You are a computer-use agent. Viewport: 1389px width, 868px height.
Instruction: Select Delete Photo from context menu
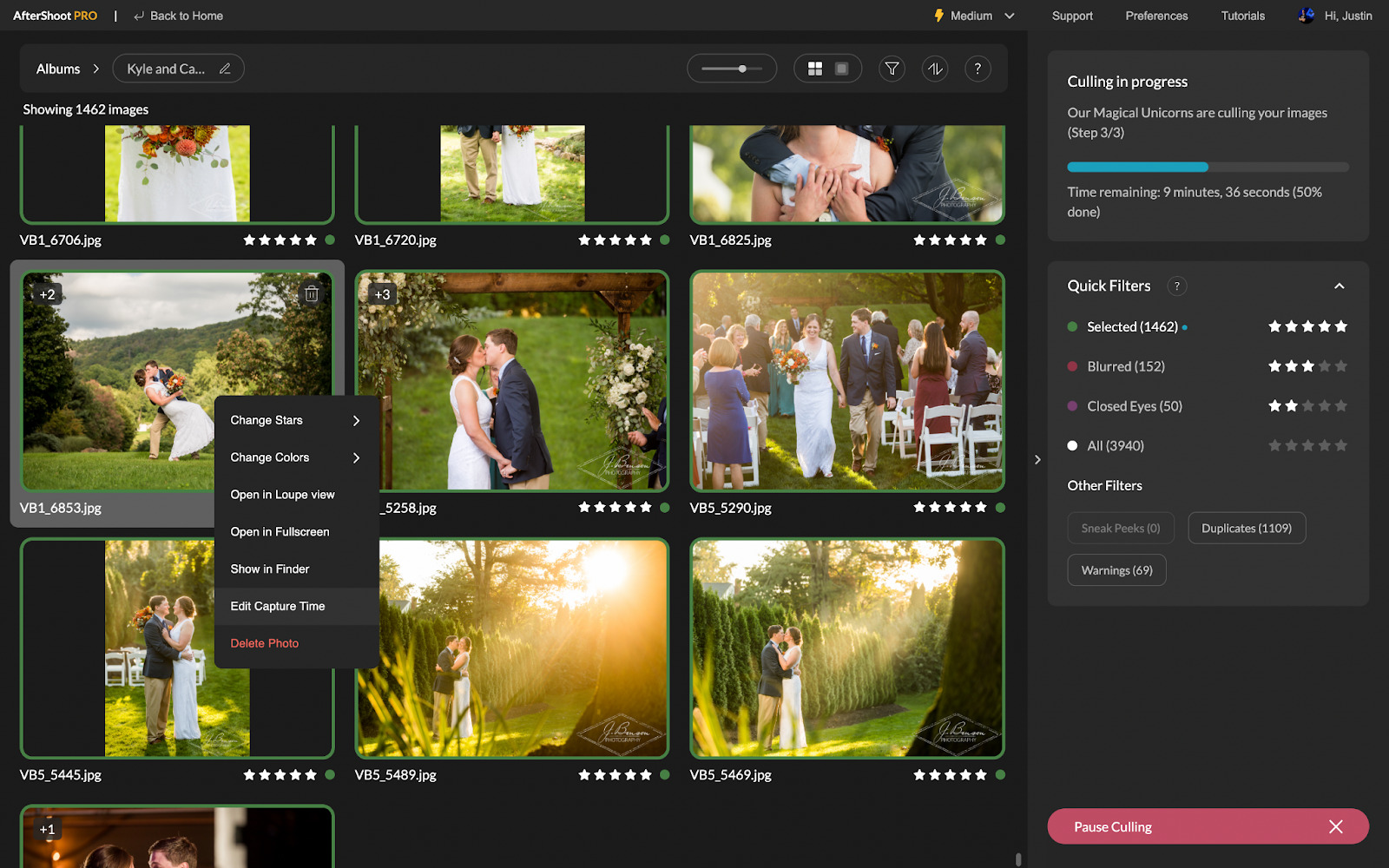(265, 643)
